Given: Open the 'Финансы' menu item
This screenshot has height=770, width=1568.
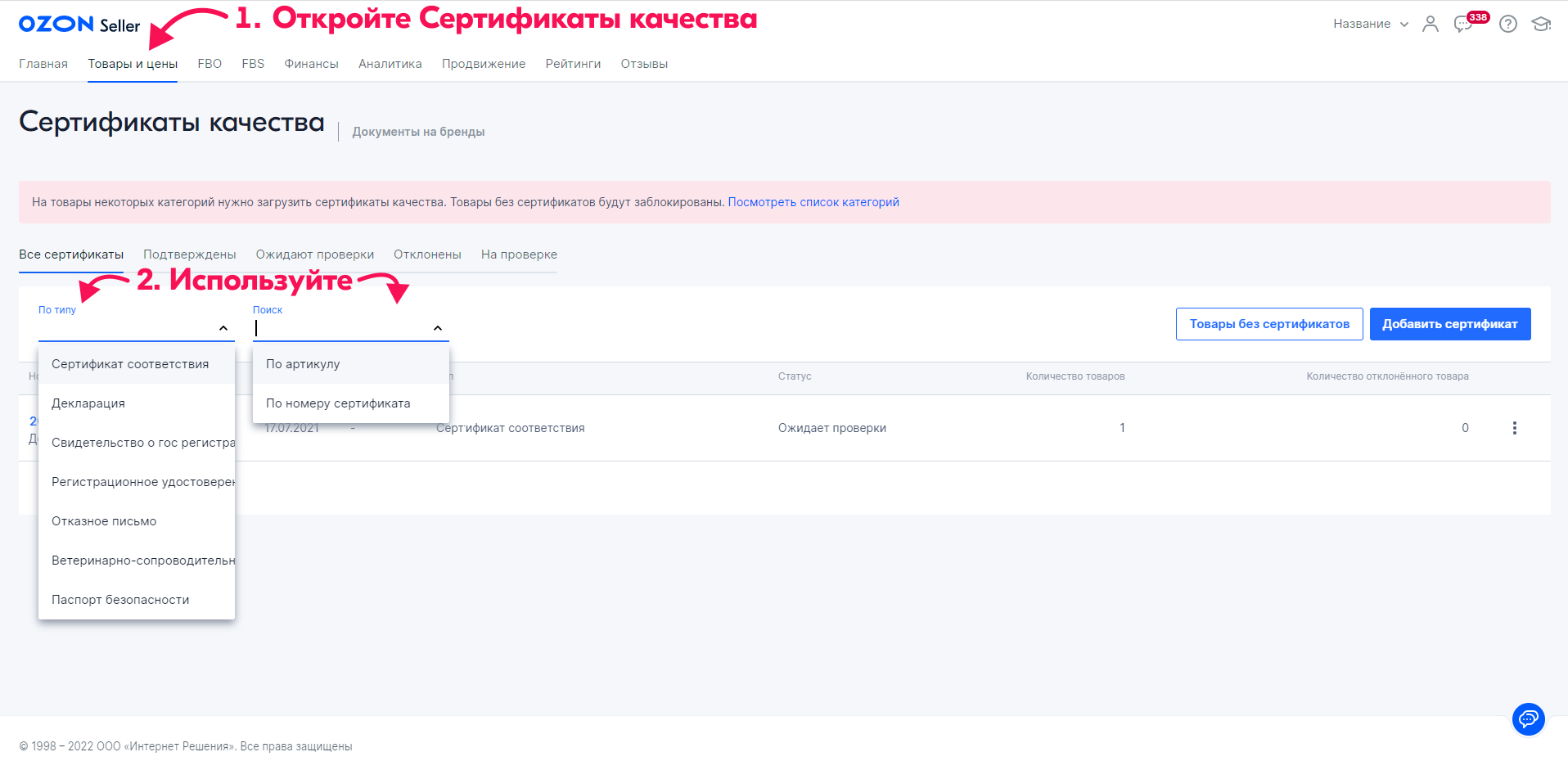Looking at the screenshot, I should tap(311, 64).
